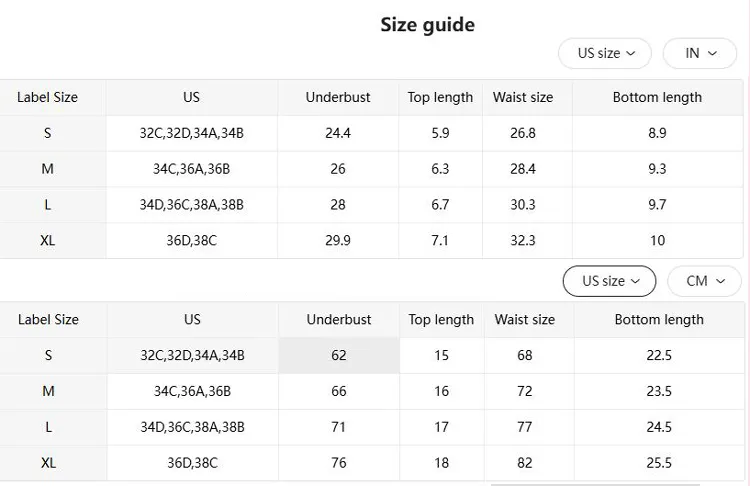Click the 24.4 underbust value
750x486 pixels.
tap(338, 133)
